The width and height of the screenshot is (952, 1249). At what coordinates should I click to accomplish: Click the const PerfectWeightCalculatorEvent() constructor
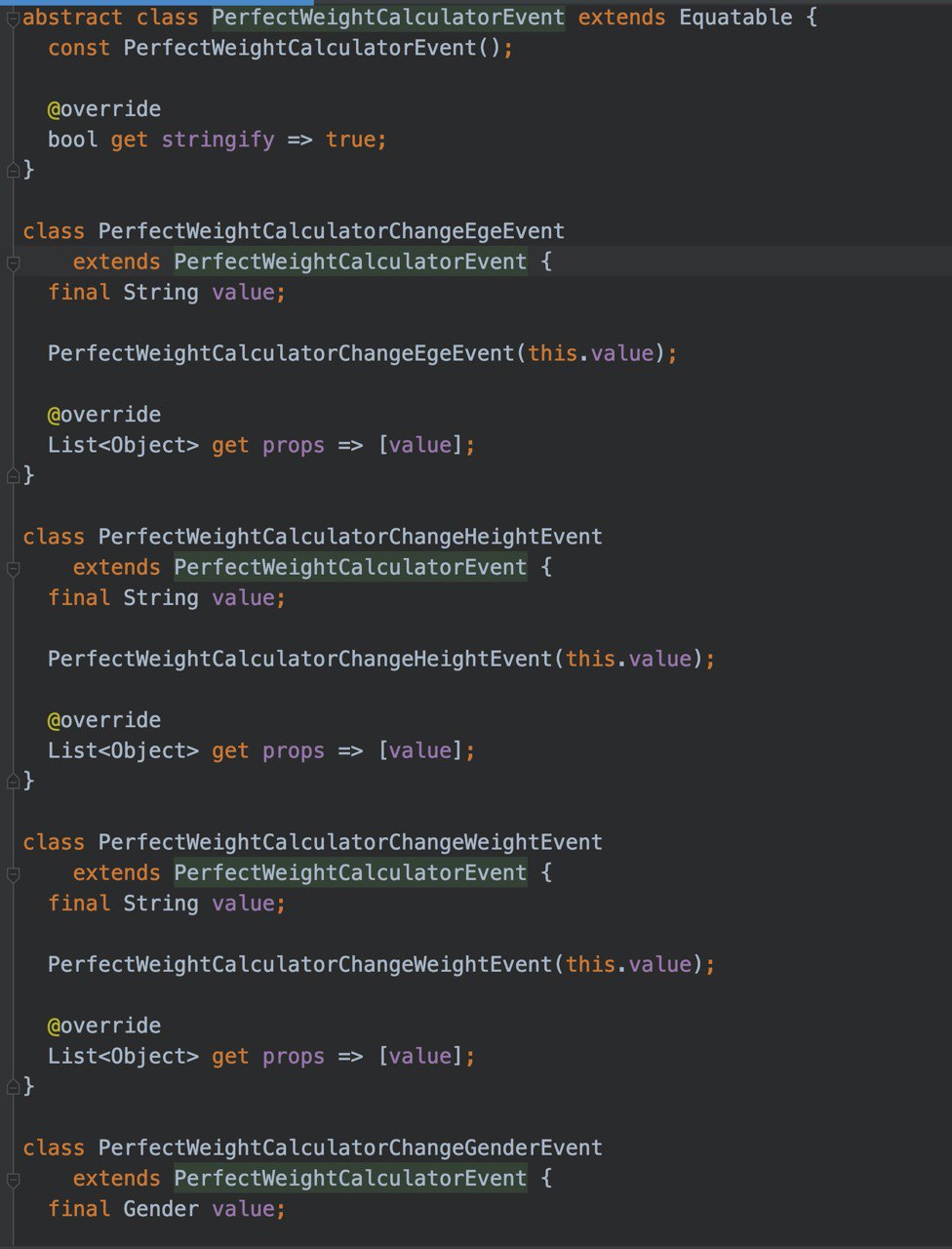299,48
